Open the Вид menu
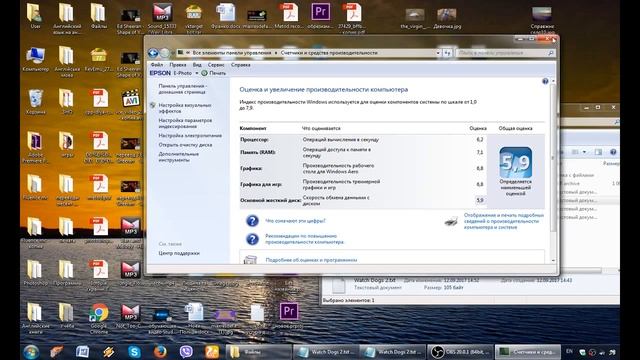Image resolution: width=640 pixels, height=360 pixels. pyautogui.click(x=197, y=65)
